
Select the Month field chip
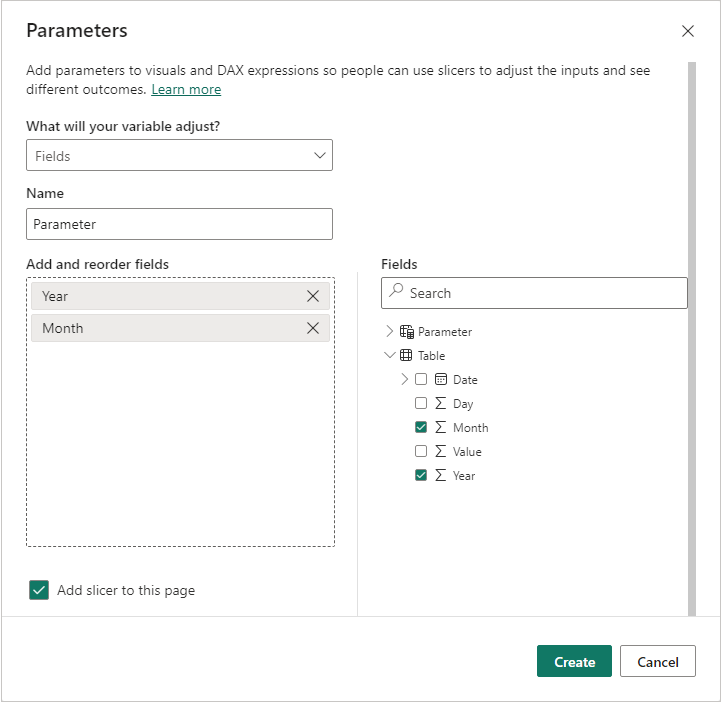(x=181, y=330)
